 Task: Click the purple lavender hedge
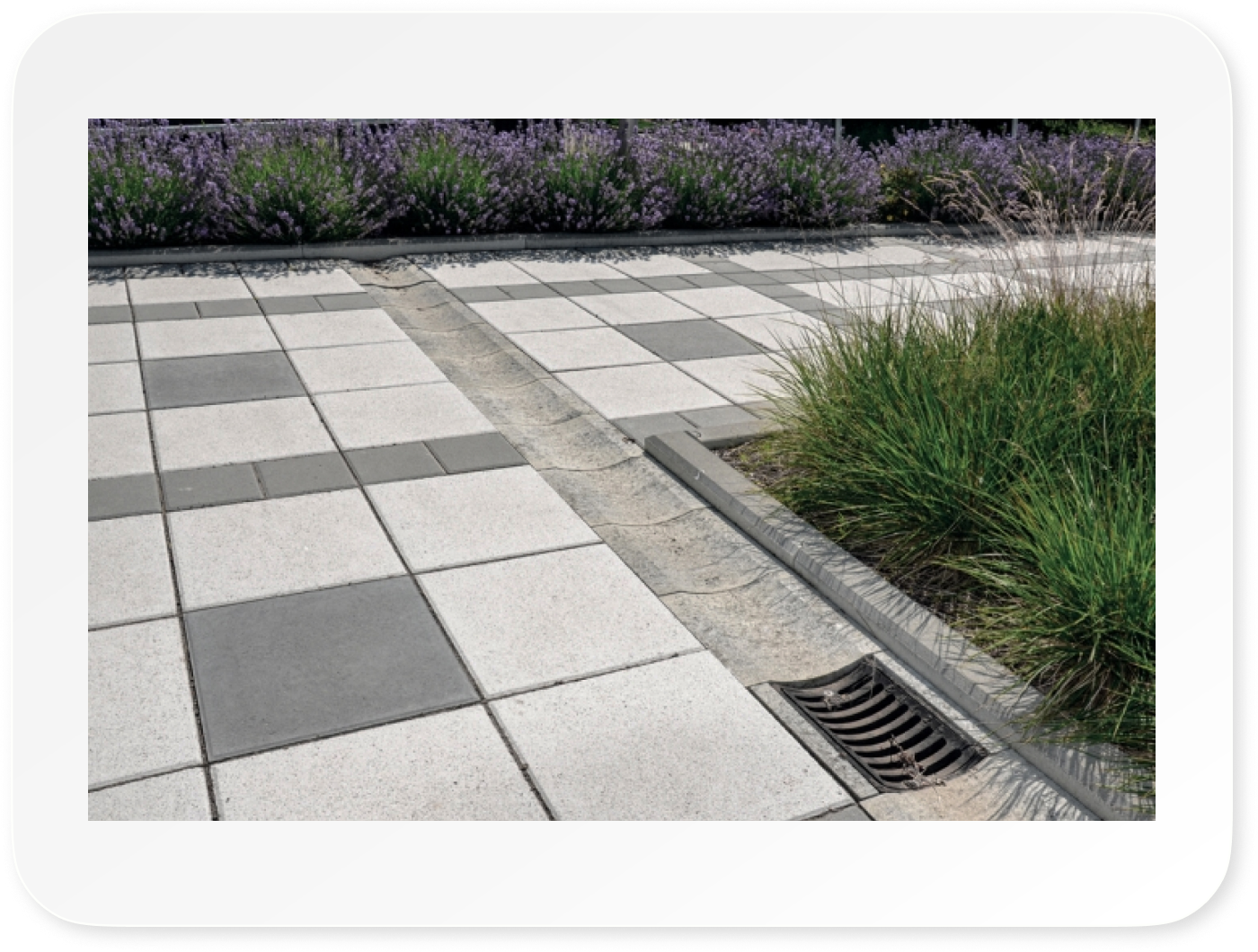(485, 180)
